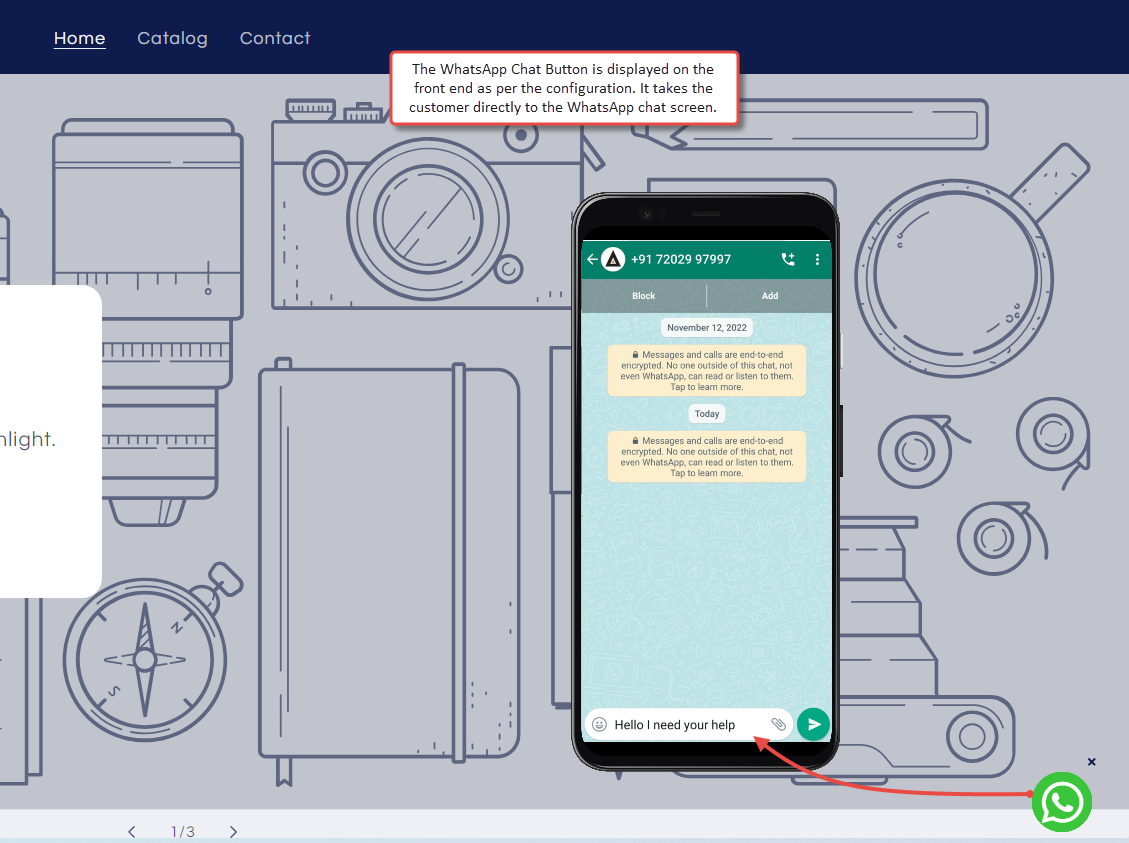
Task: Open the three-dot menu in chat header
Action: 817,259
